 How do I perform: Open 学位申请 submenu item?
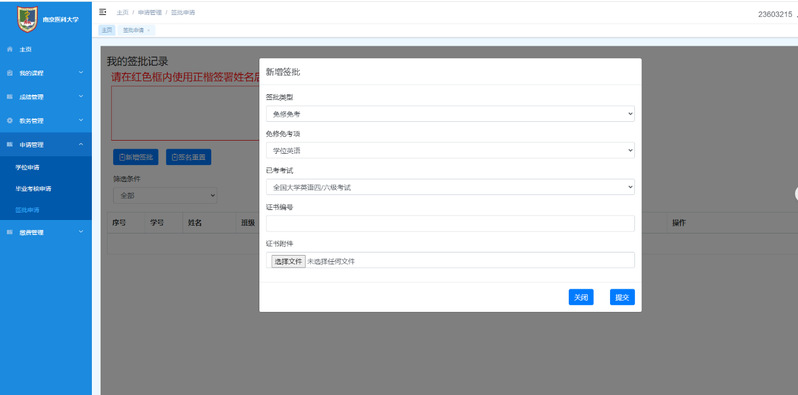[27, 167]
